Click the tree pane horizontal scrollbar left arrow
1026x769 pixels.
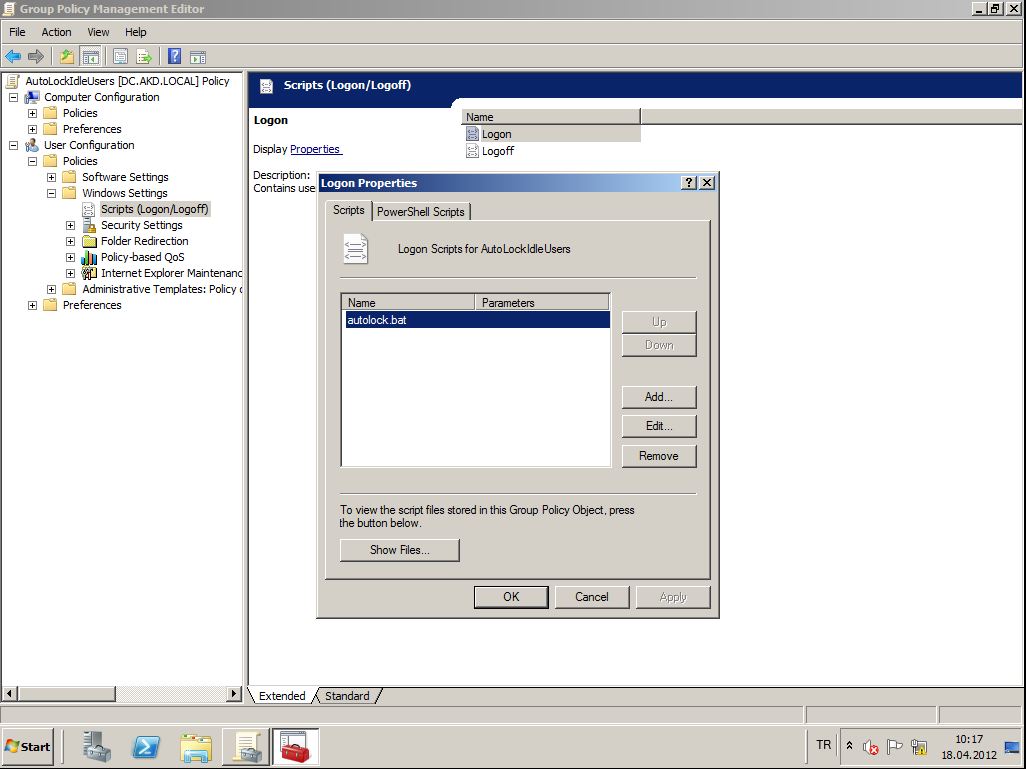coord(10,693)
